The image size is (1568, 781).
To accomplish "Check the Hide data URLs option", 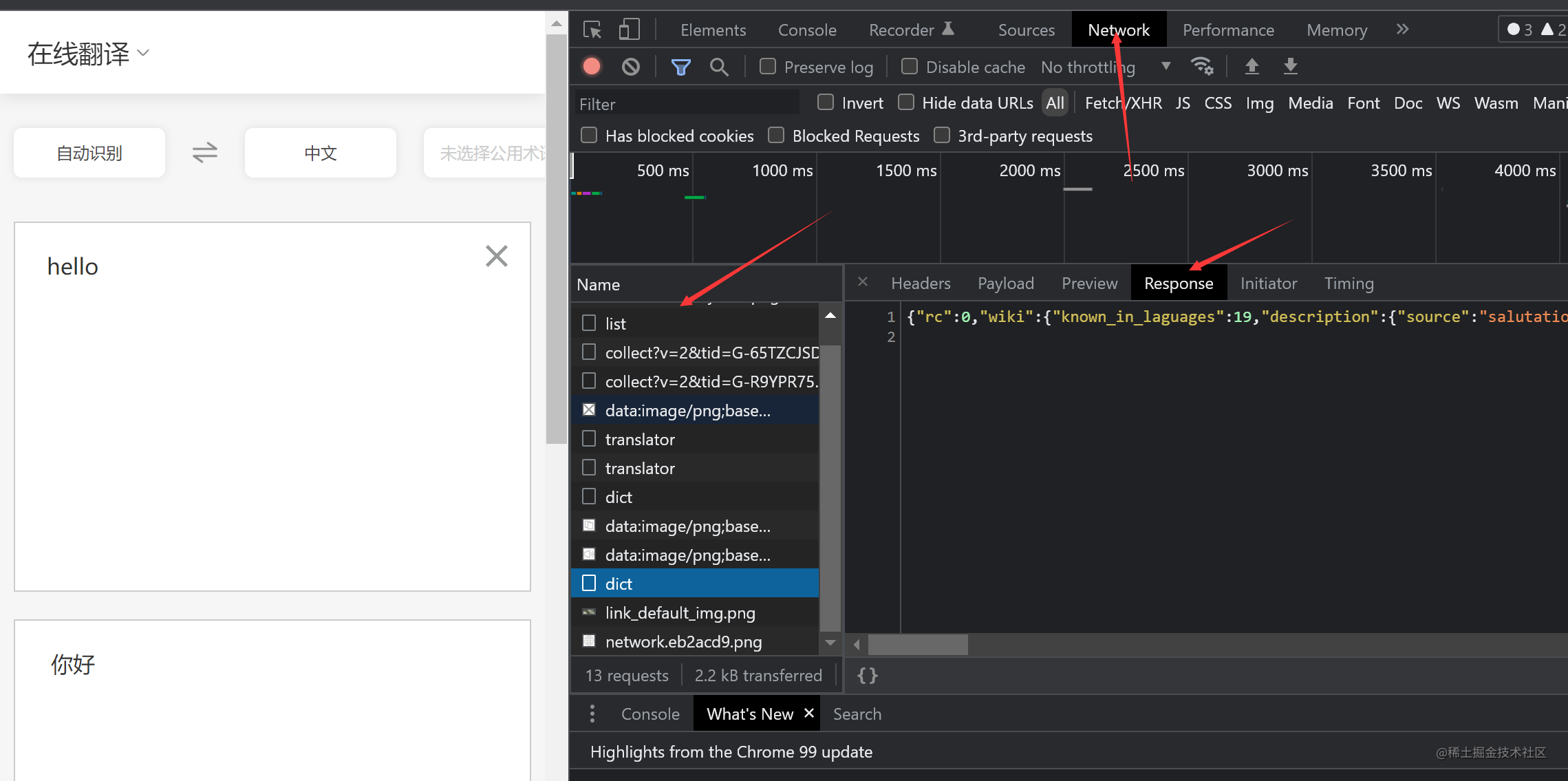I will coord(907,103).
